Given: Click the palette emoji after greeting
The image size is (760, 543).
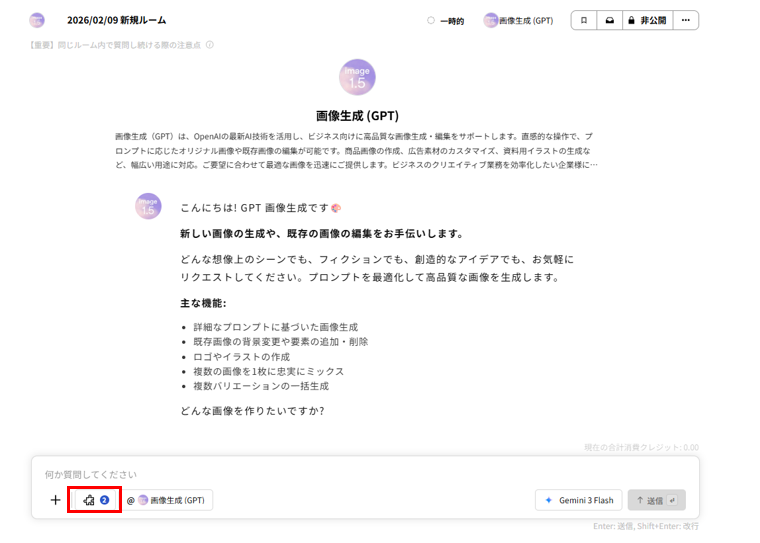Looking at the screenshot, I should [336, 208].
